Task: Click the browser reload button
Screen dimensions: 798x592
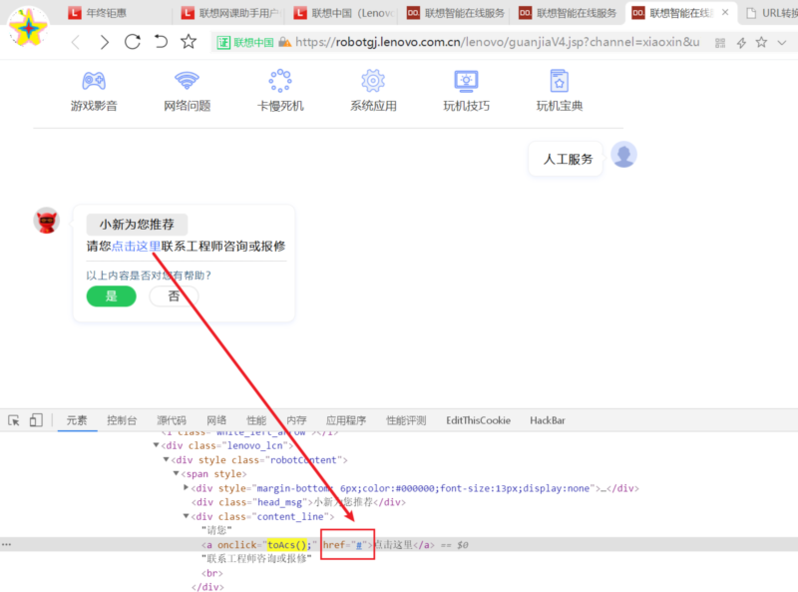Action: tap(132, 42)
